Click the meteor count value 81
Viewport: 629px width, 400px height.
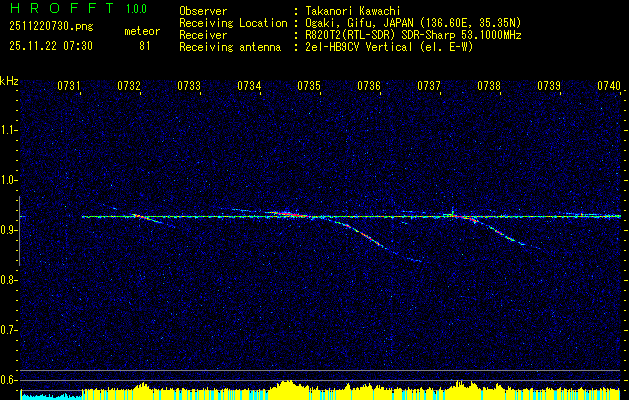click(145, 45)
